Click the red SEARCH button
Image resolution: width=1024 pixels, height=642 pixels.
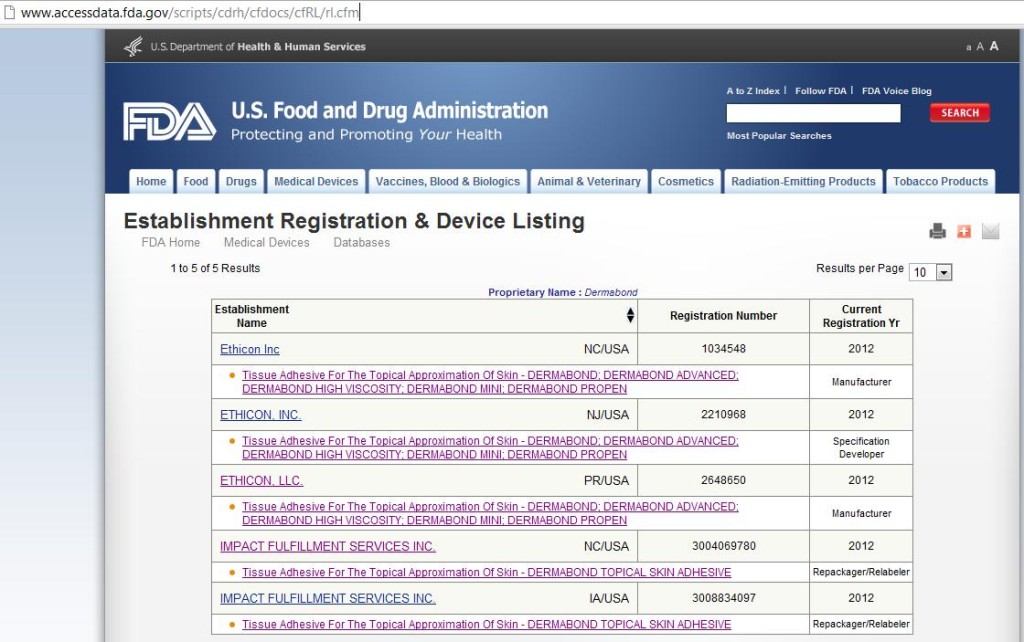coord(960,112)
